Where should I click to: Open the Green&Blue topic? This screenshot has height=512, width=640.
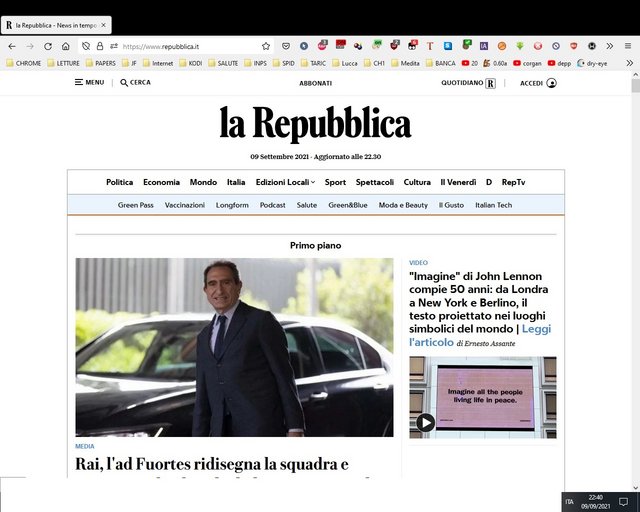tap(348, 205)
